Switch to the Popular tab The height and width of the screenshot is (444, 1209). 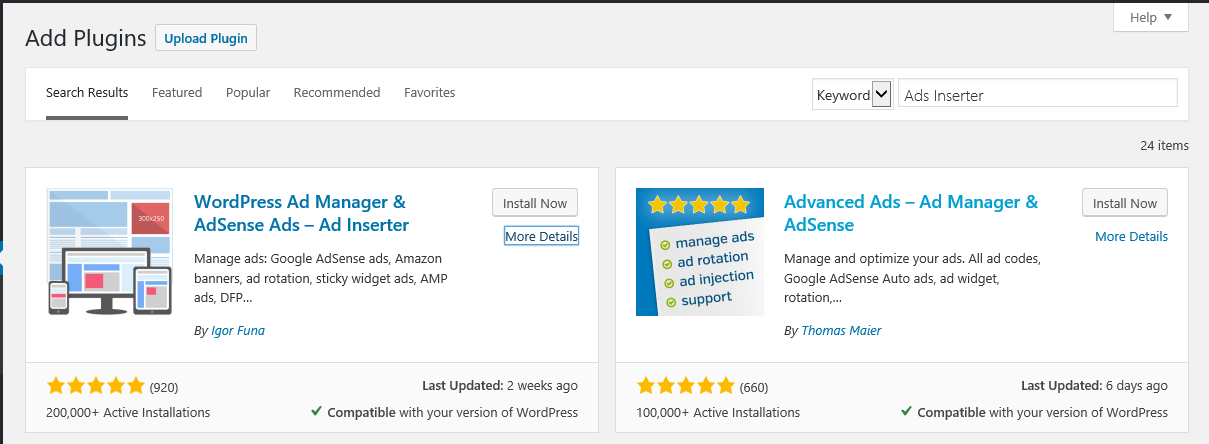[x=248, y=93]
